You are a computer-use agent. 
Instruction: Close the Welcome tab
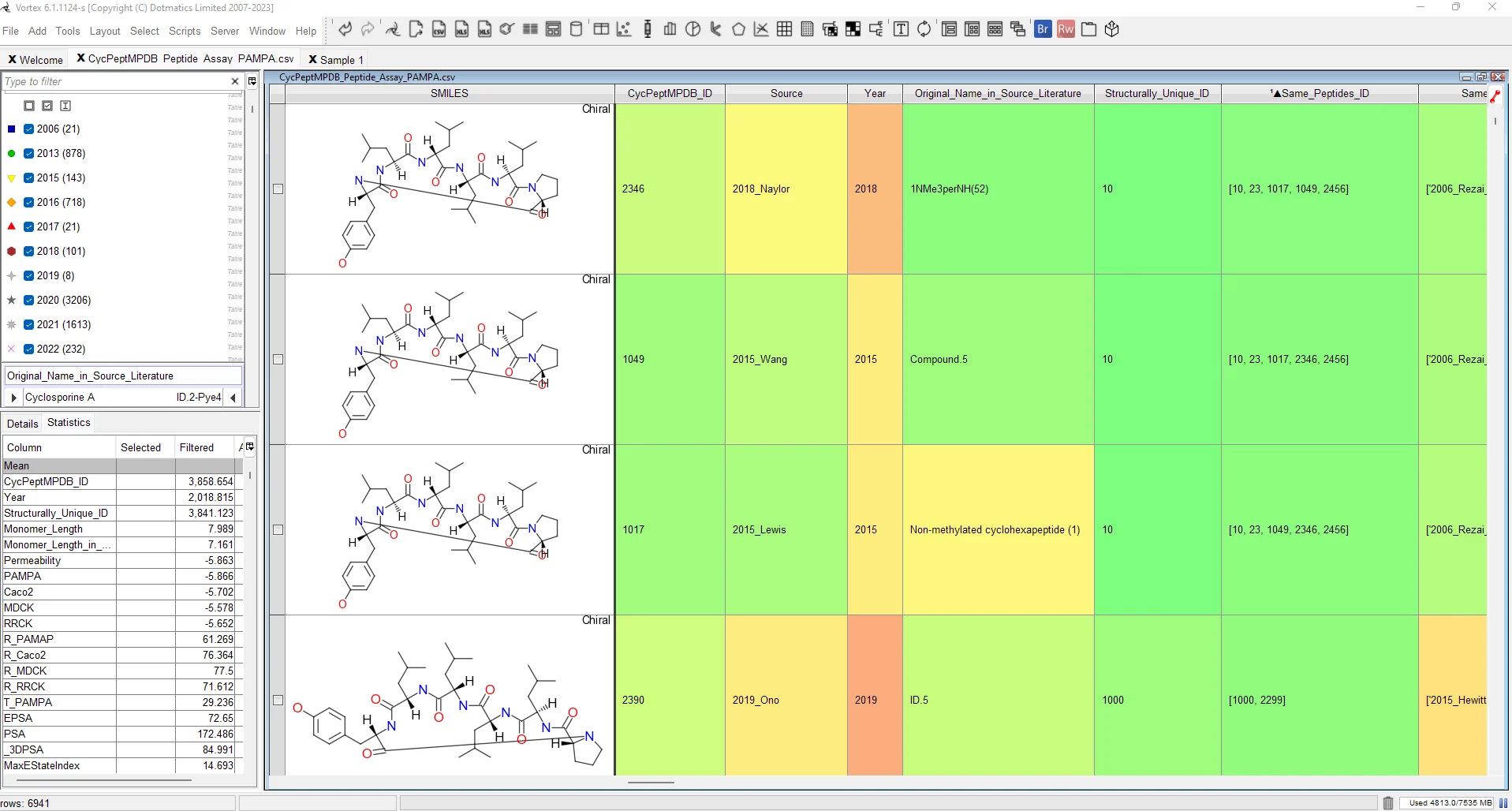[11, 59]
